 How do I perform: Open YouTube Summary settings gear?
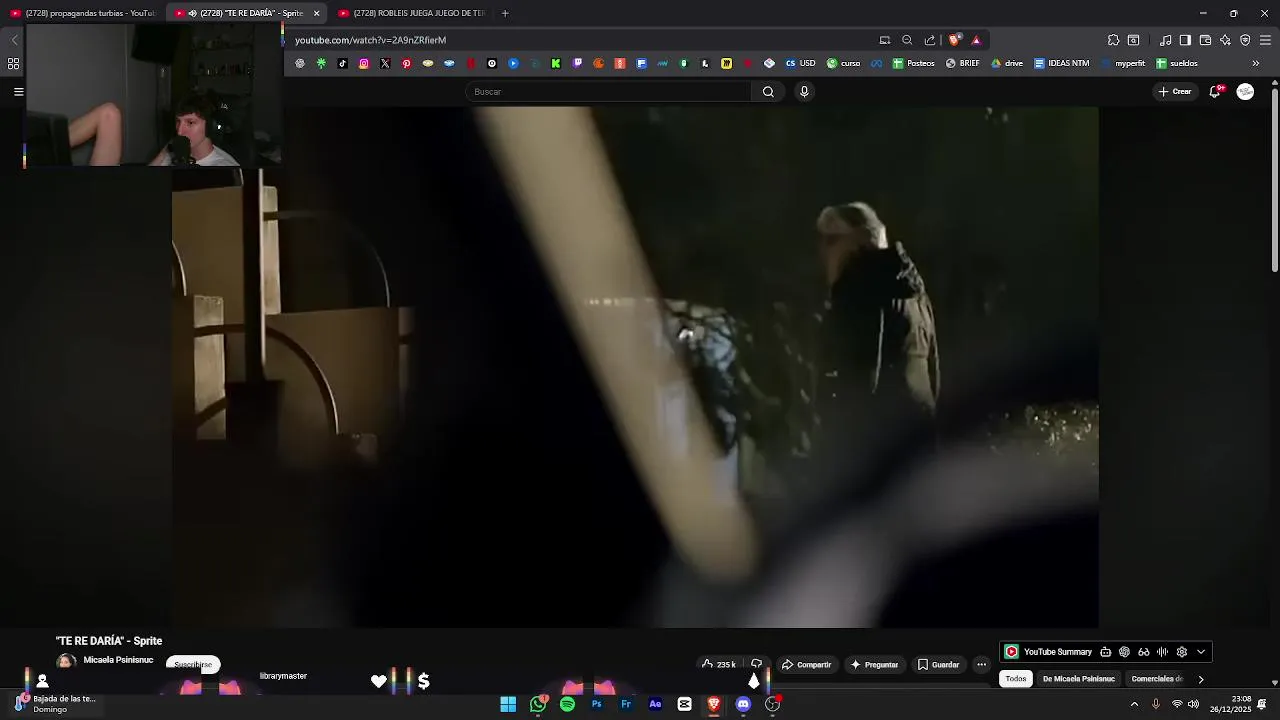pos(1181,652)
